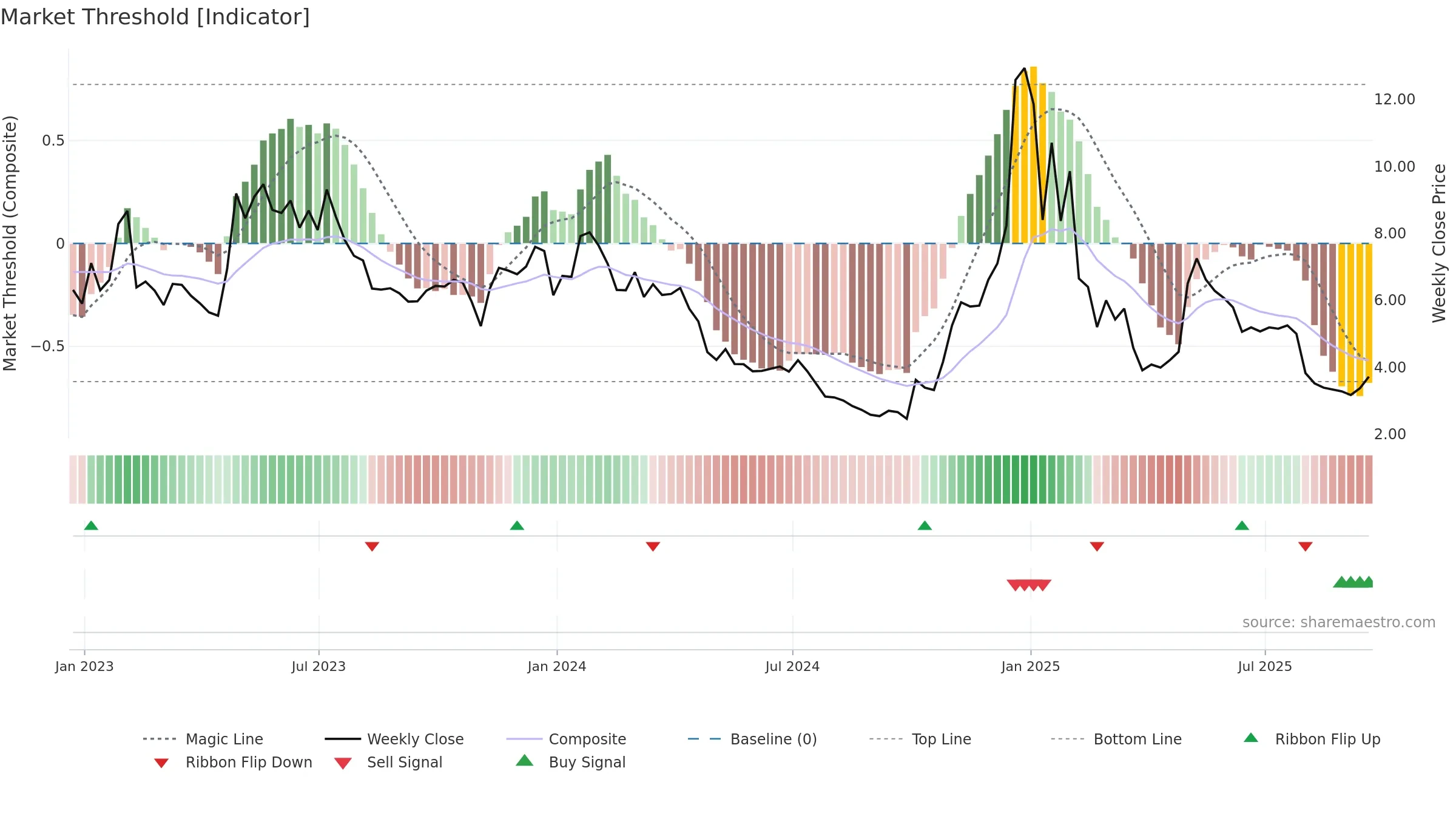This screenshot has width=1456, height=819.
Task: Click the 0.5 composite axis tick
Action: pyautogui.click(x=53, y=141)
